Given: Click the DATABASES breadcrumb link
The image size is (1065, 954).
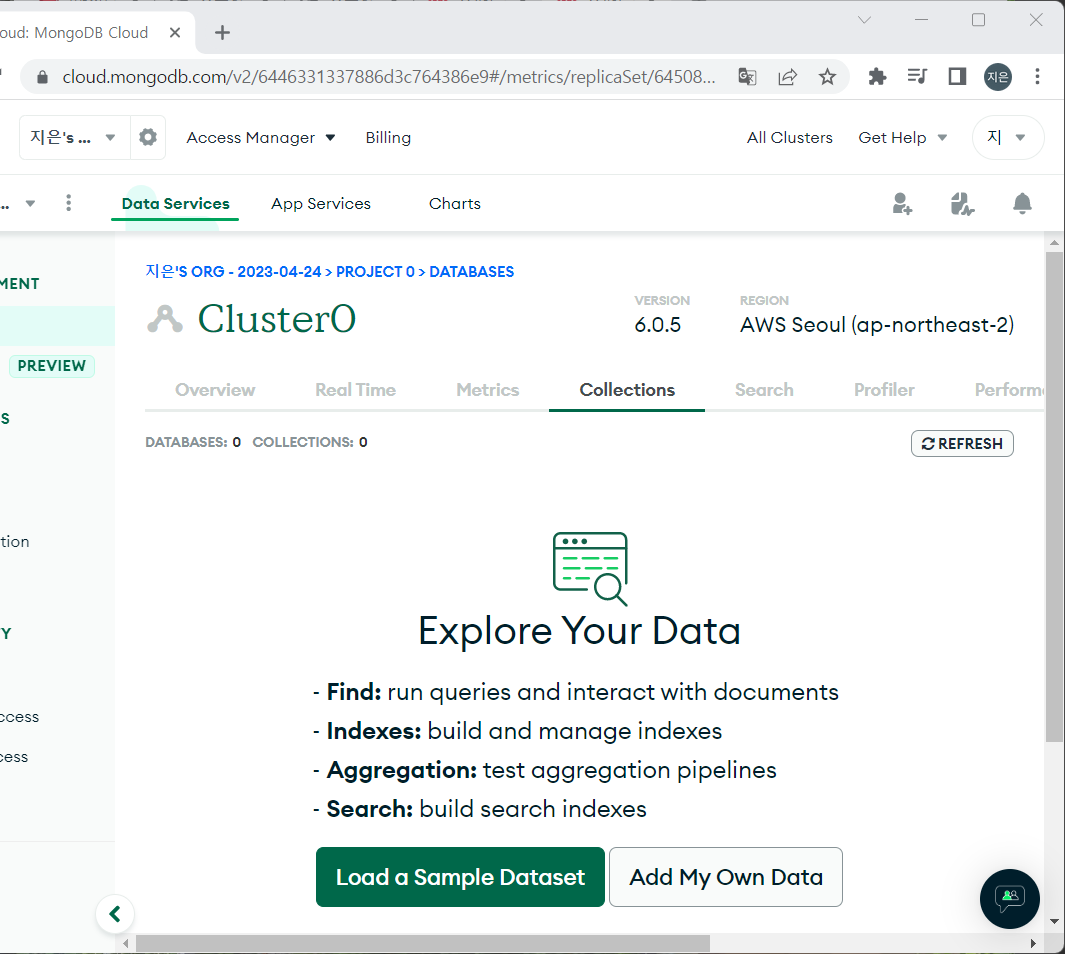Looking at the screenshot, I should (x=471, y=272).
